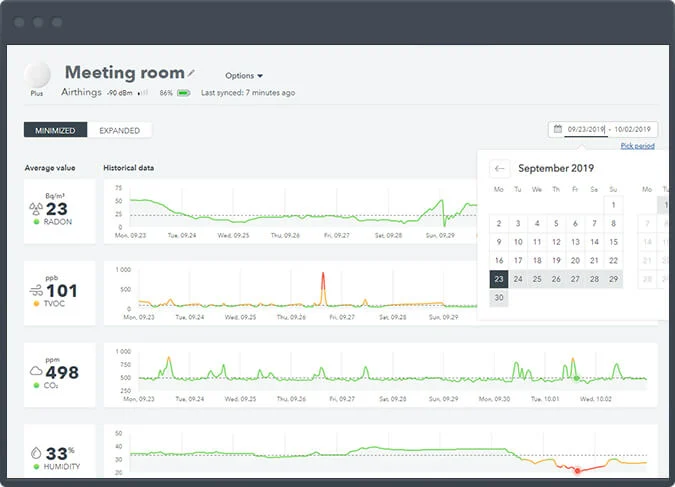Switch to the Minimized view
The image size is (675, 487).
point(55,130)
